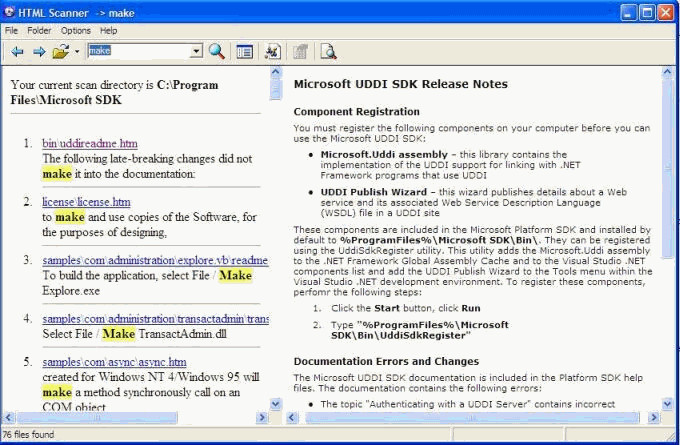The width and height of the screenshot is (680, 445).
Task: Click the highlighted 'make' in the first result
Action: (x=57, y=174)
